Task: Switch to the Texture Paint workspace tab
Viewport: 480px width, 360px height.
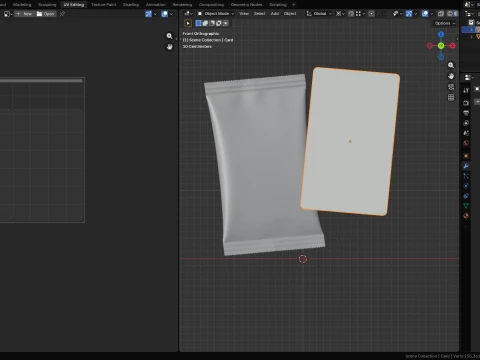Action: [x=104, y=5]
